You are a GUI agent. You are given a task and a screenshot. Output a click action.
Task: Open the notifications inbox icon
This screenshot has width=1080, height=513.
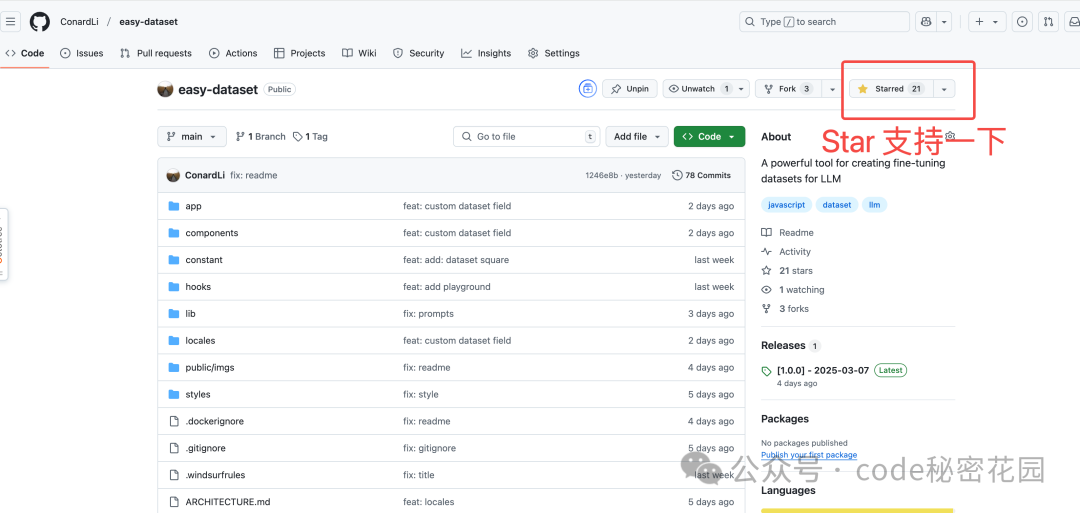click(x=1073, y=21)
